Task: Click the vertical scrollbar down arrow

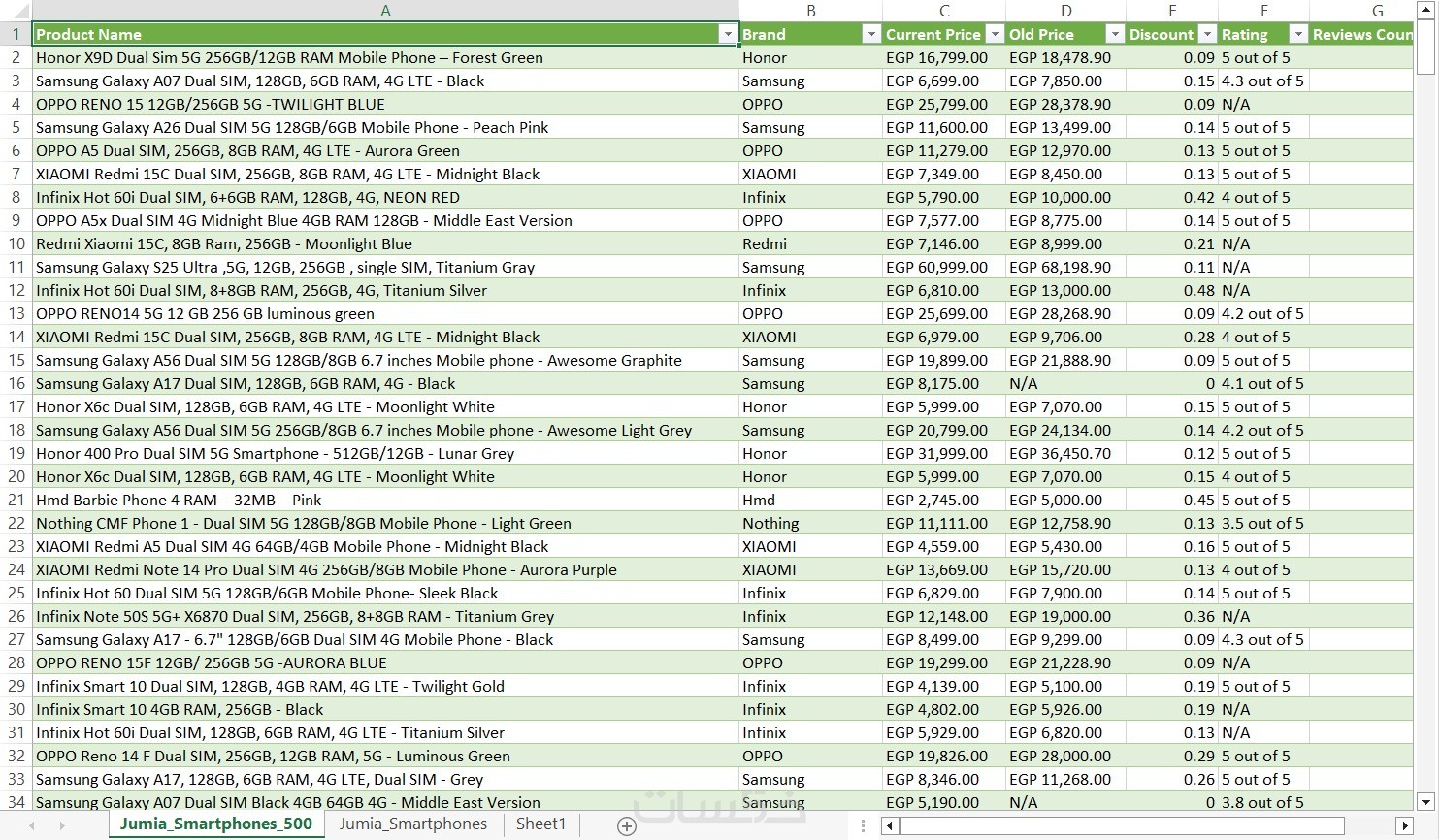Action: (1425, 802)
